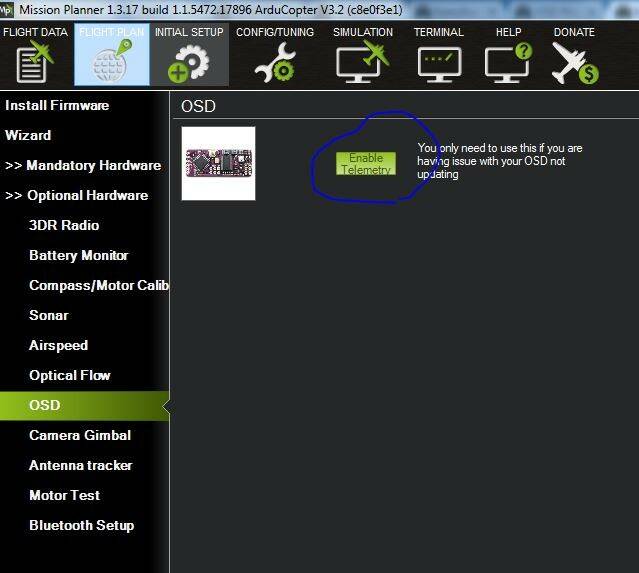This screenshot has width=639, height=573.
Task: Click the OSD telemetry help text
Action: tap(500, 161)
